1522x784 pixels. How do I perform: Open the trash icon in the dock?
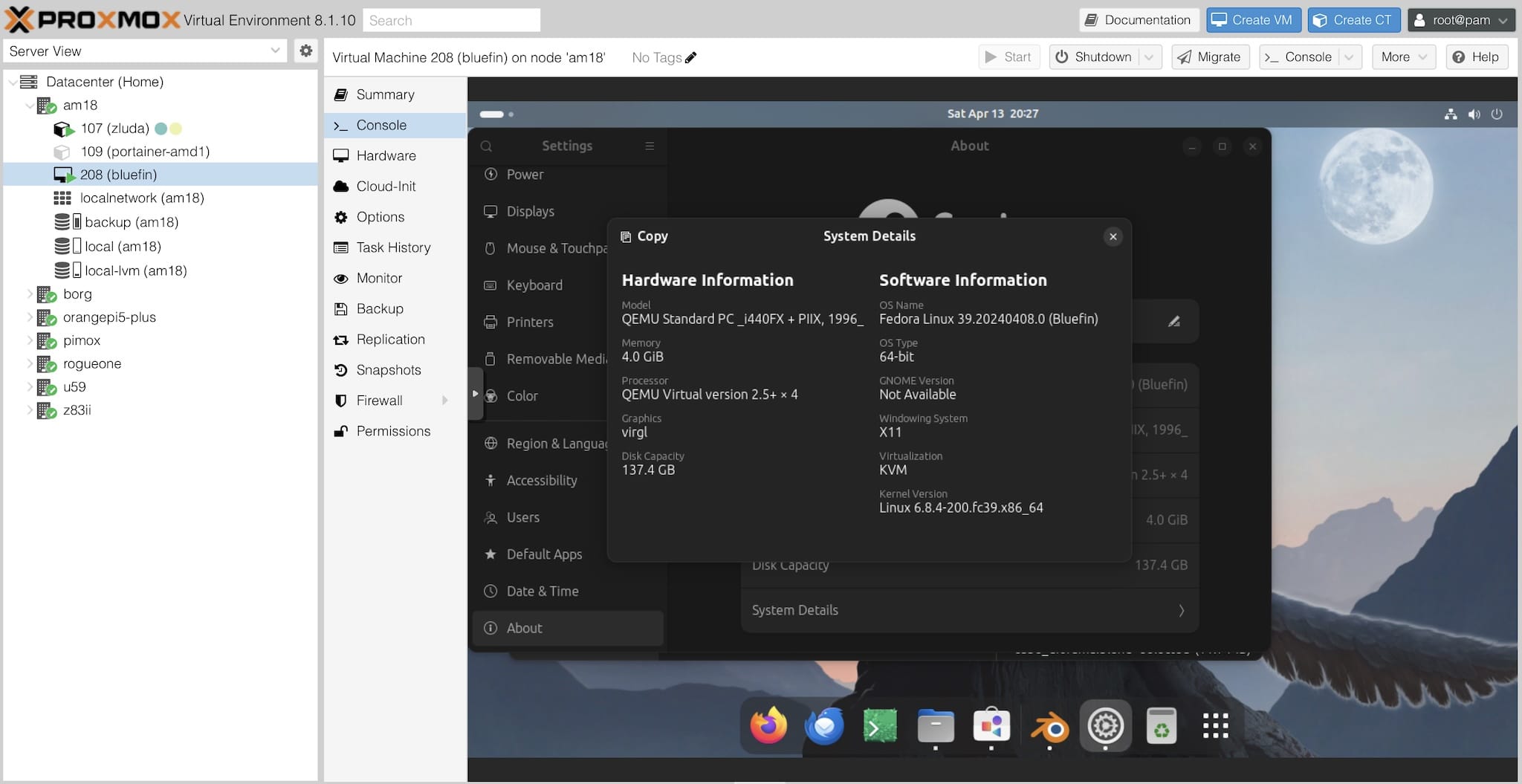click(x=1161, y=726)
